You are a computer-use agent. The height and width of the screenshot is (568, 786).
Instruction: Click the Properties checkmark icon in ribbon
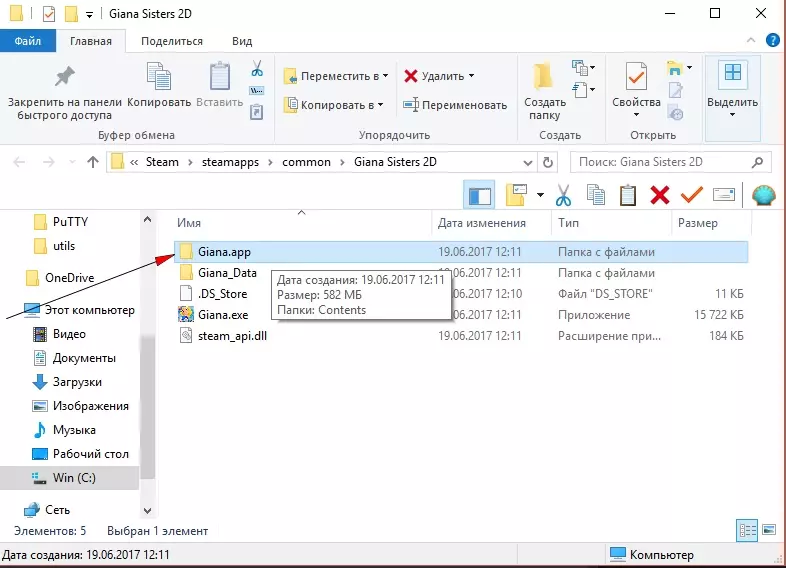tap(636, 77)
